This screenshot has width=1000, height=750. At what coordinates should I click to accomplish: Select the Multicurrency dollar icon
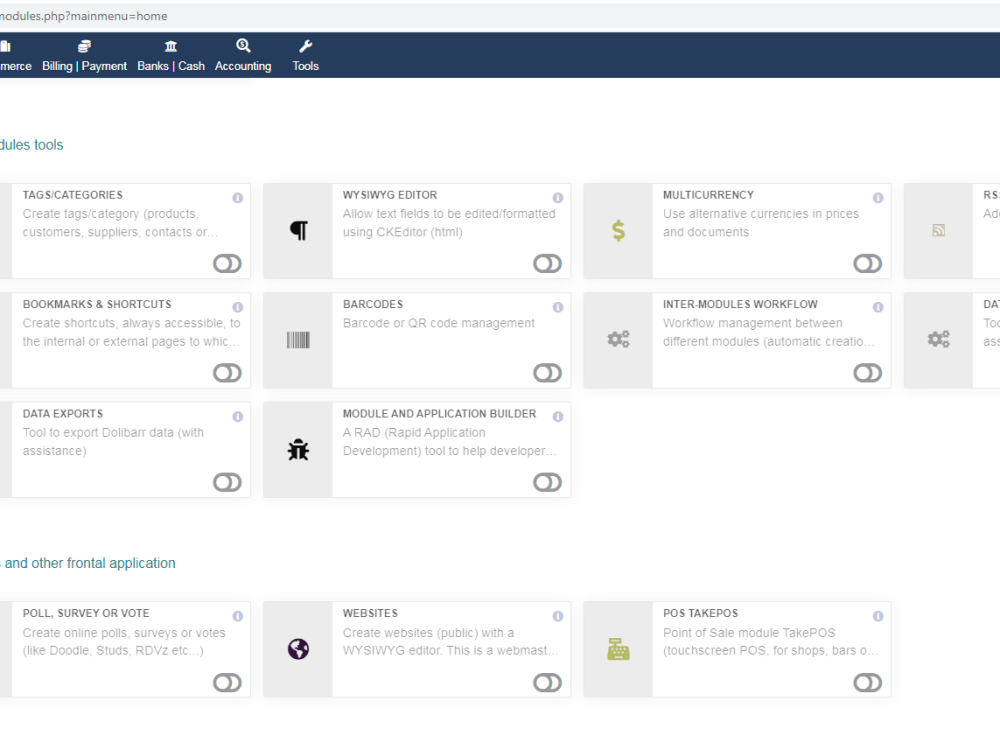[x=617, y=230]
